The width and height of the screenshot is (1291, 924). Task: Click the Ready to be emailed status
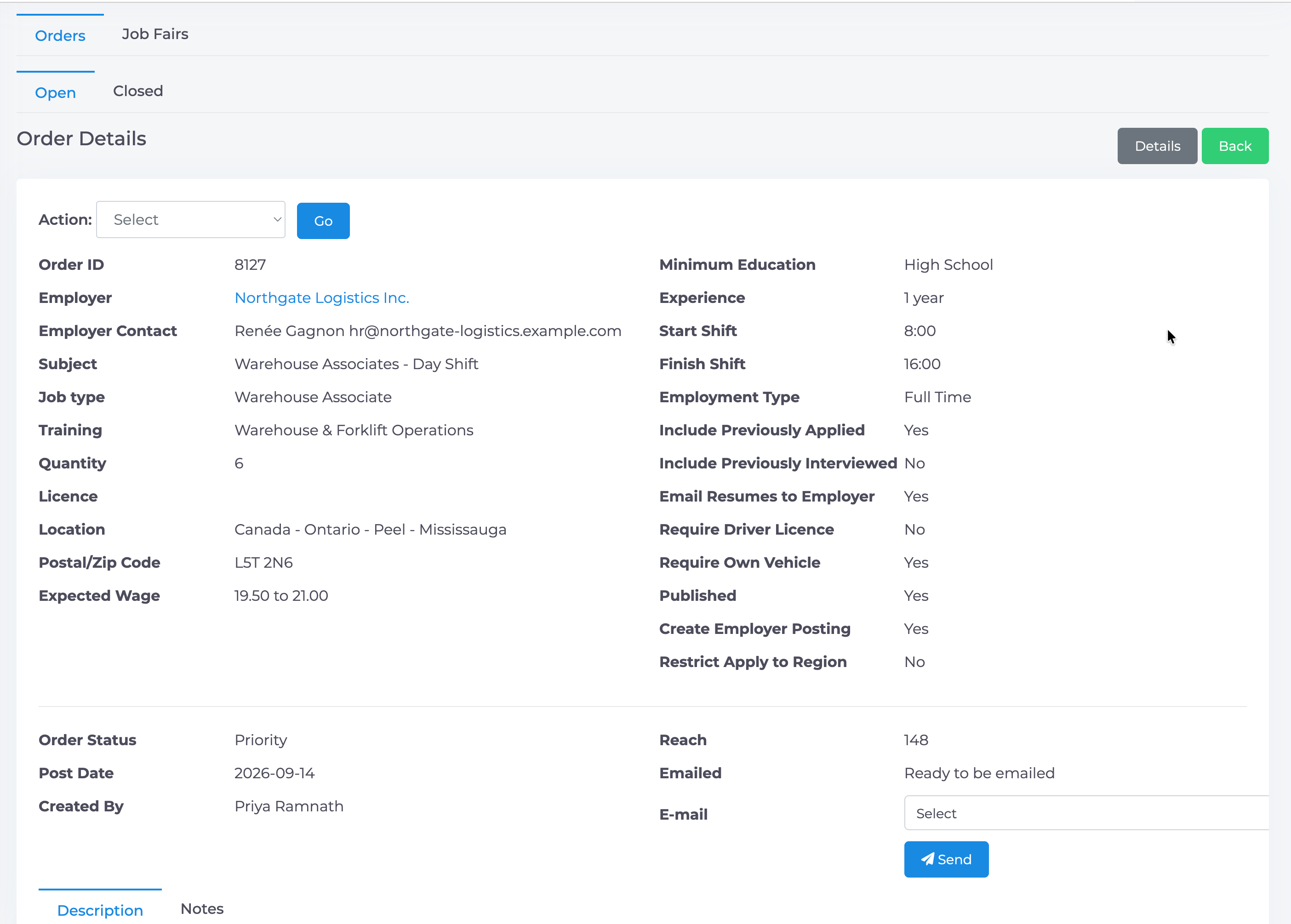[x=979, y=773]
